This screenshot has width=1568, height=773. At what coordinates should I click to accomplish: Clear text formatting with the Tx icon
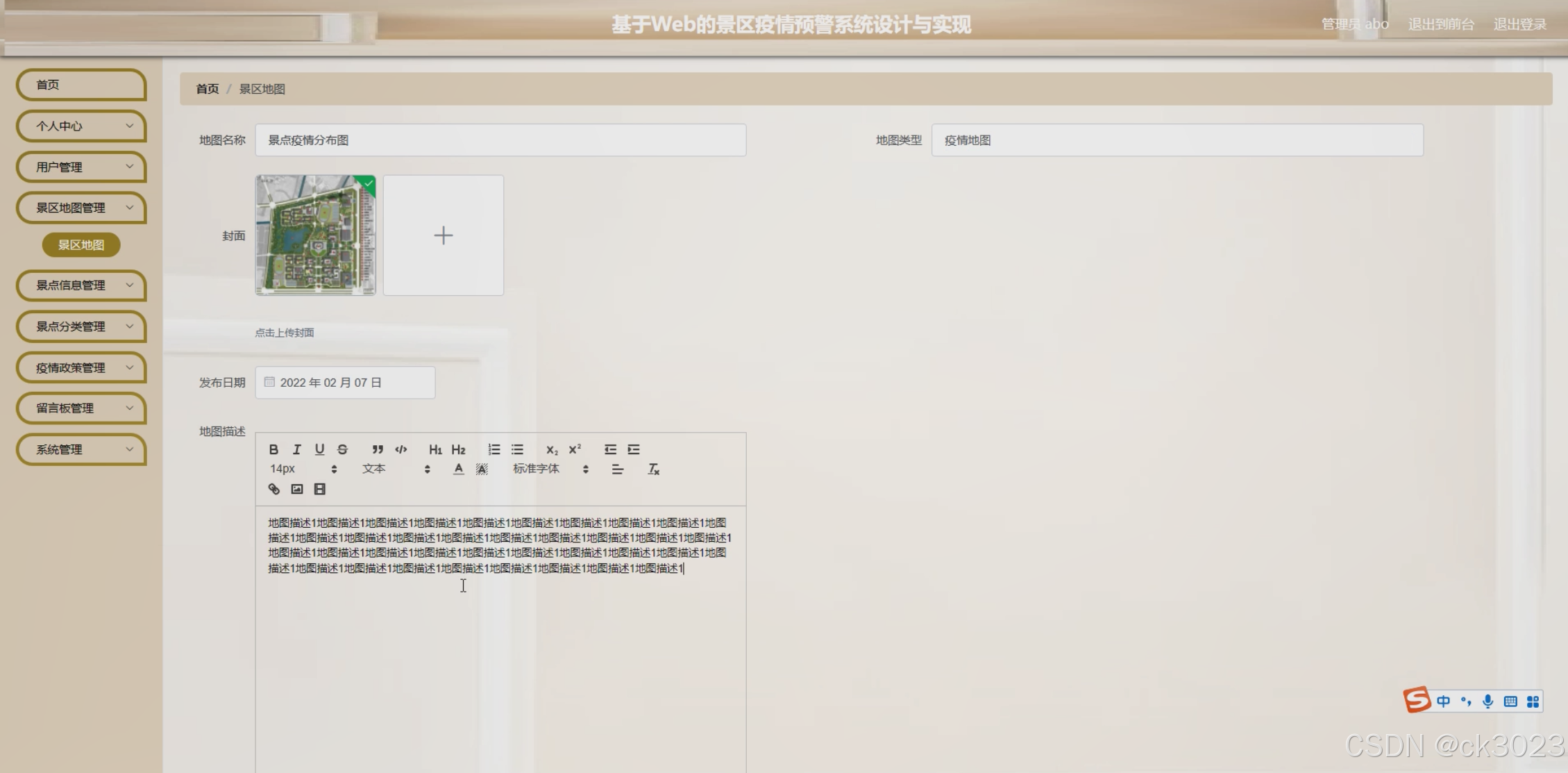tap(653, 469)
